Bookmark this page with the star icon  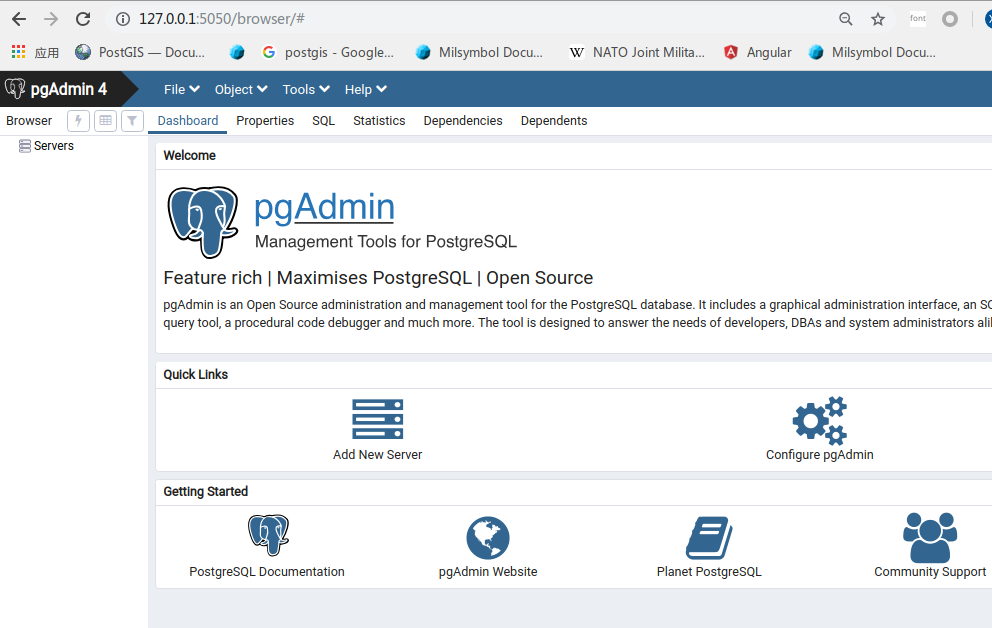(x=878, y=19)
